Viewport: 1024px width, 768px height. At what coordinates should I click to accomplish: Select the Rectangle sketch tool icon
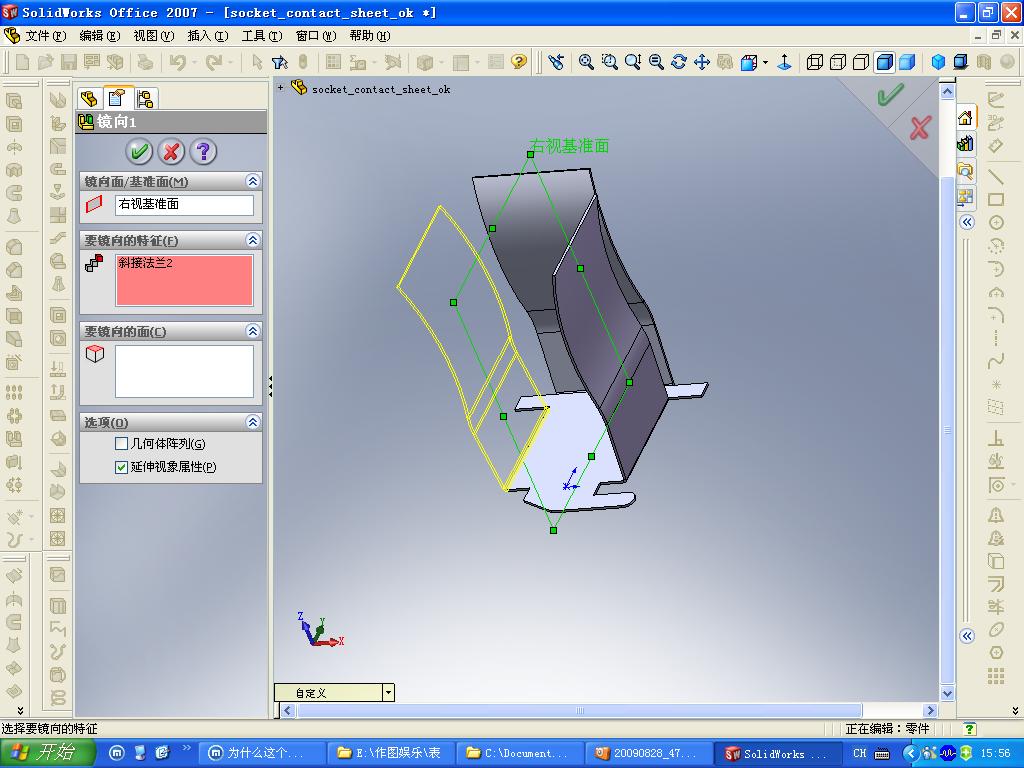996,199
